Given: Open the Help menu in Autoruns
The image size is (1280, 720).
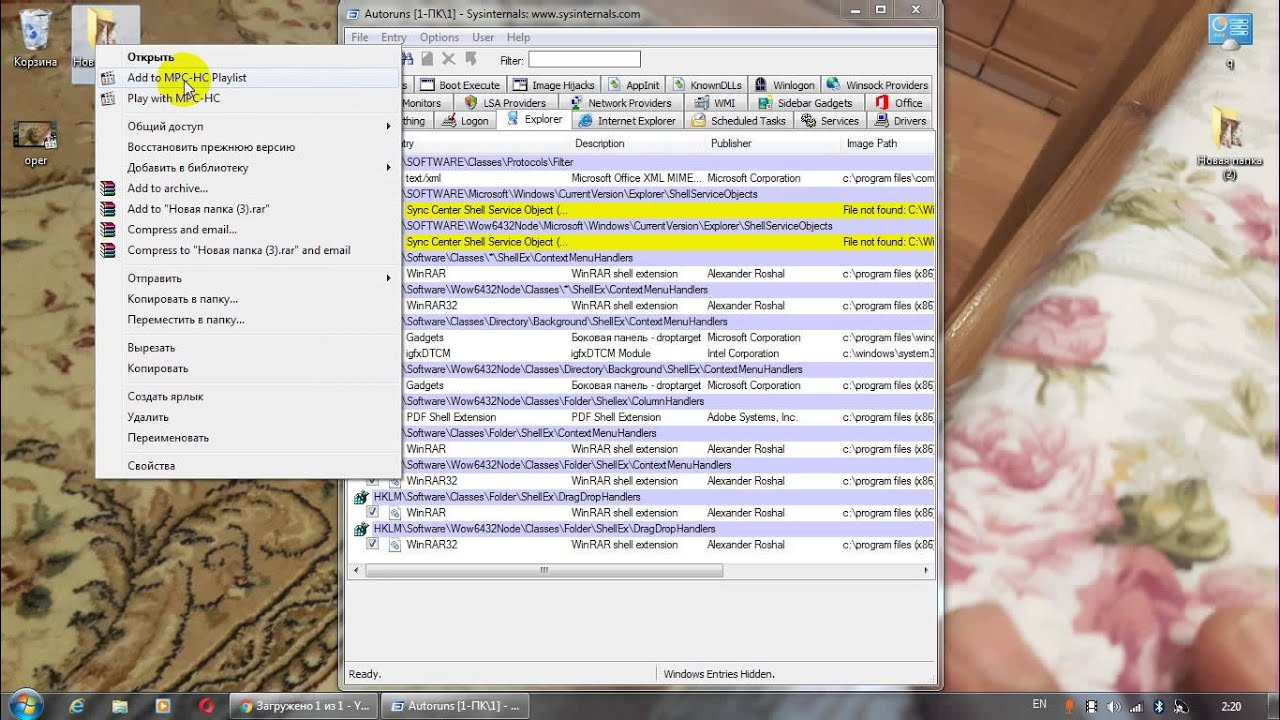Looking at the screenshot, I should click(518, 38).
